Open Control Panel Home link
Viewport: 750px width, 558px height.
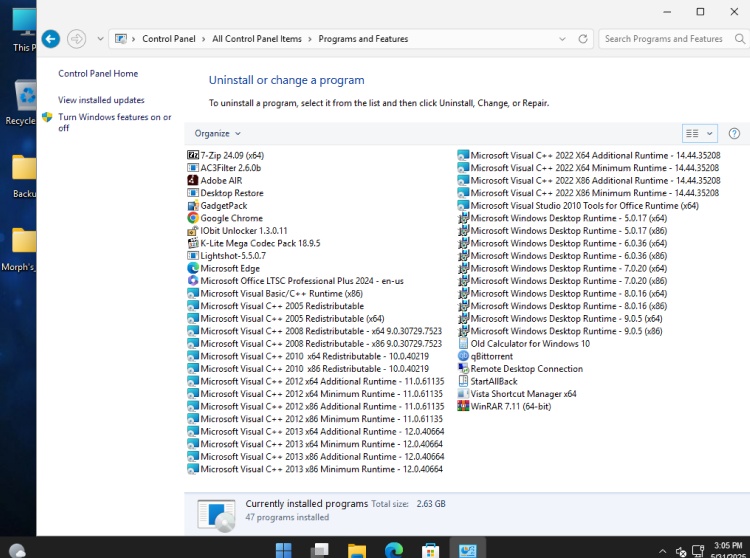(x=98, y=74)
